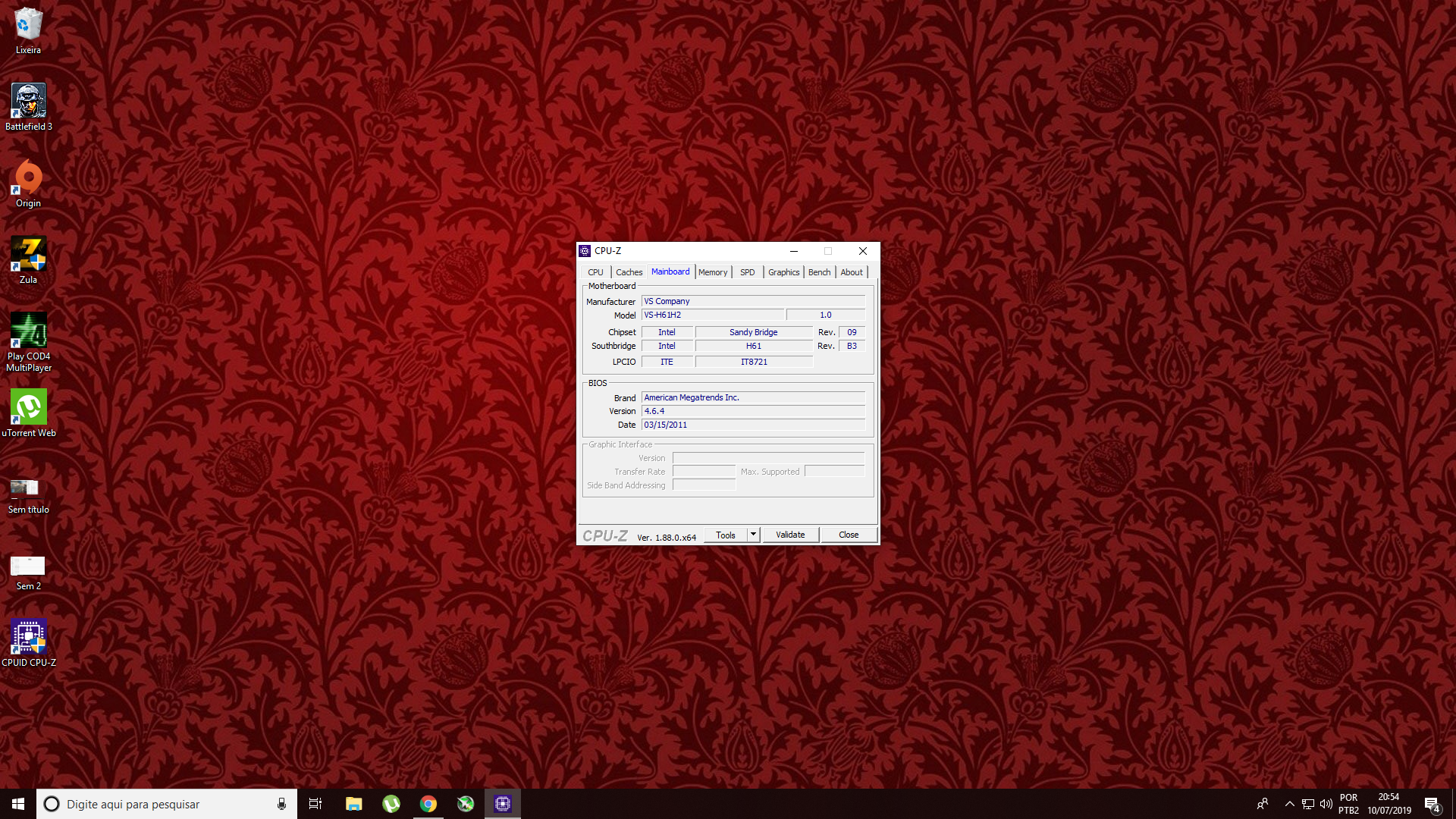Select the Mainboard tab
Screen dimensions: 1456x819
coord(670,271)
